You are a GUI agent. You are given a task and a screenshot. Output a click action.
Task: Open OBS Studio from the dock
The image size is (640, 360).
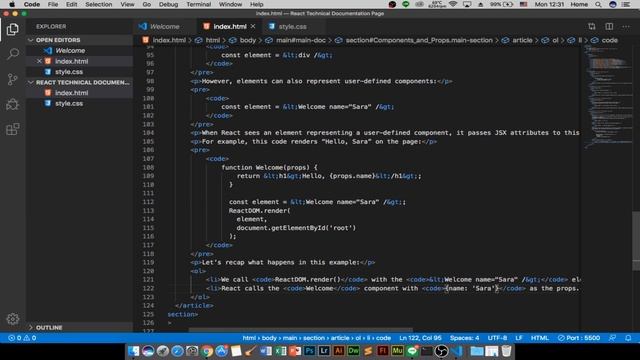click(x=441, y=351)
